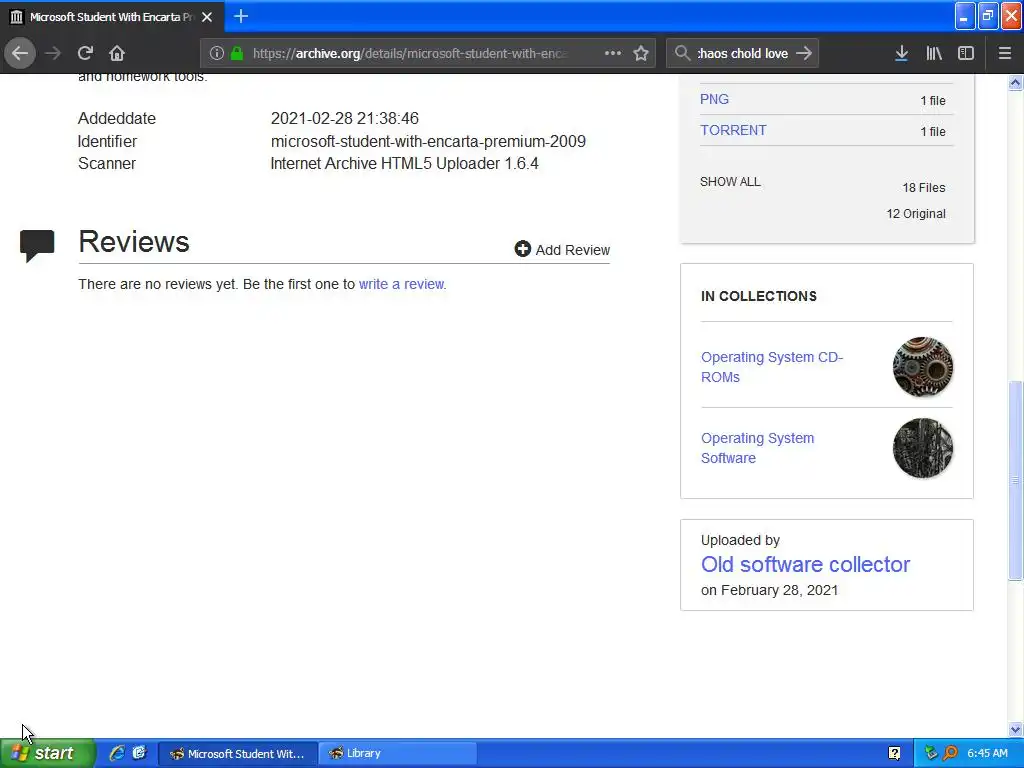The image size is (1024, 768).
Task: Open page actions three-dot menu
Action: (613, 53)
